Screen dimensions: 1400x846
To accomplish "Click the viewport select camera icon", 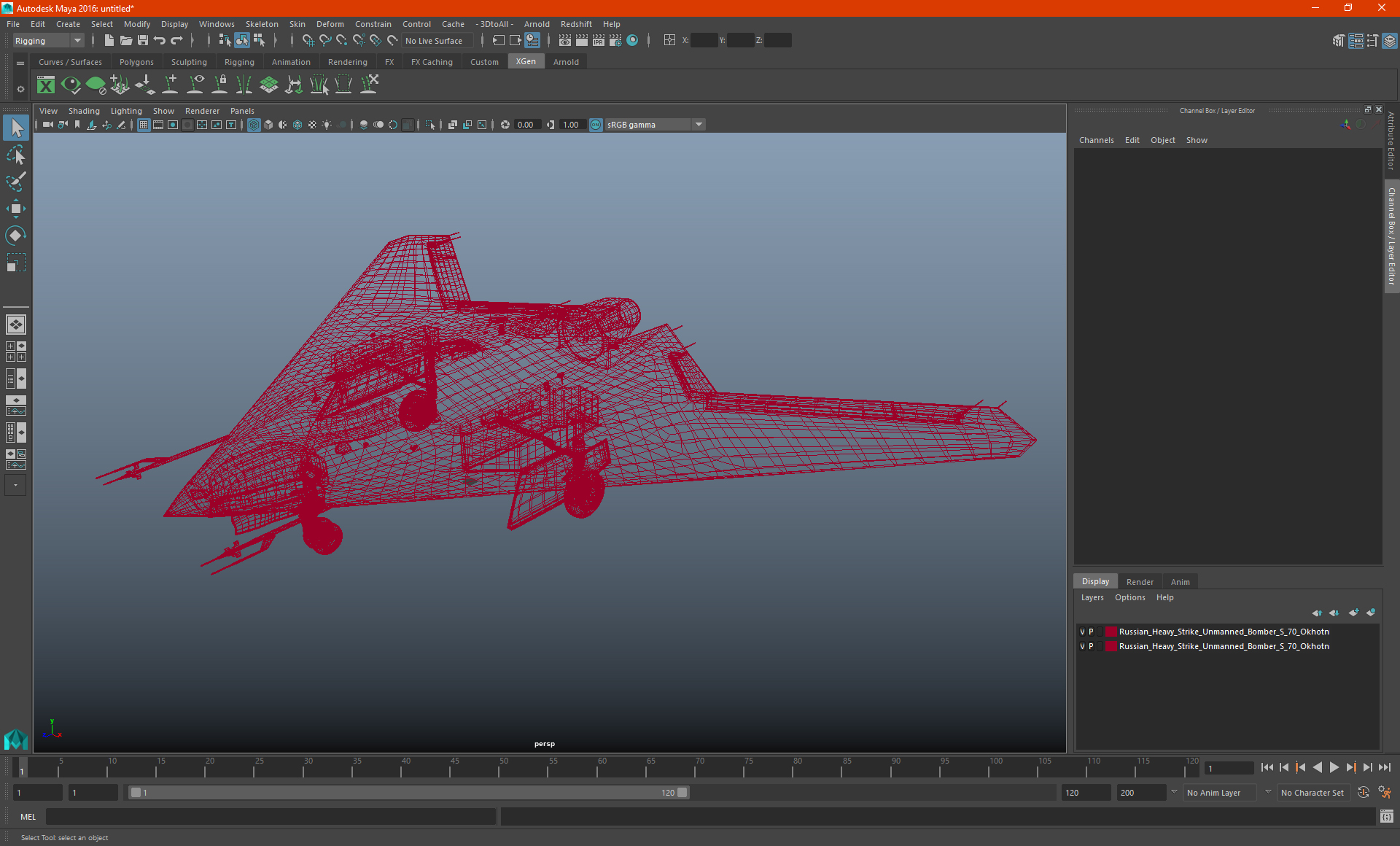I will (x=47, y=125).
